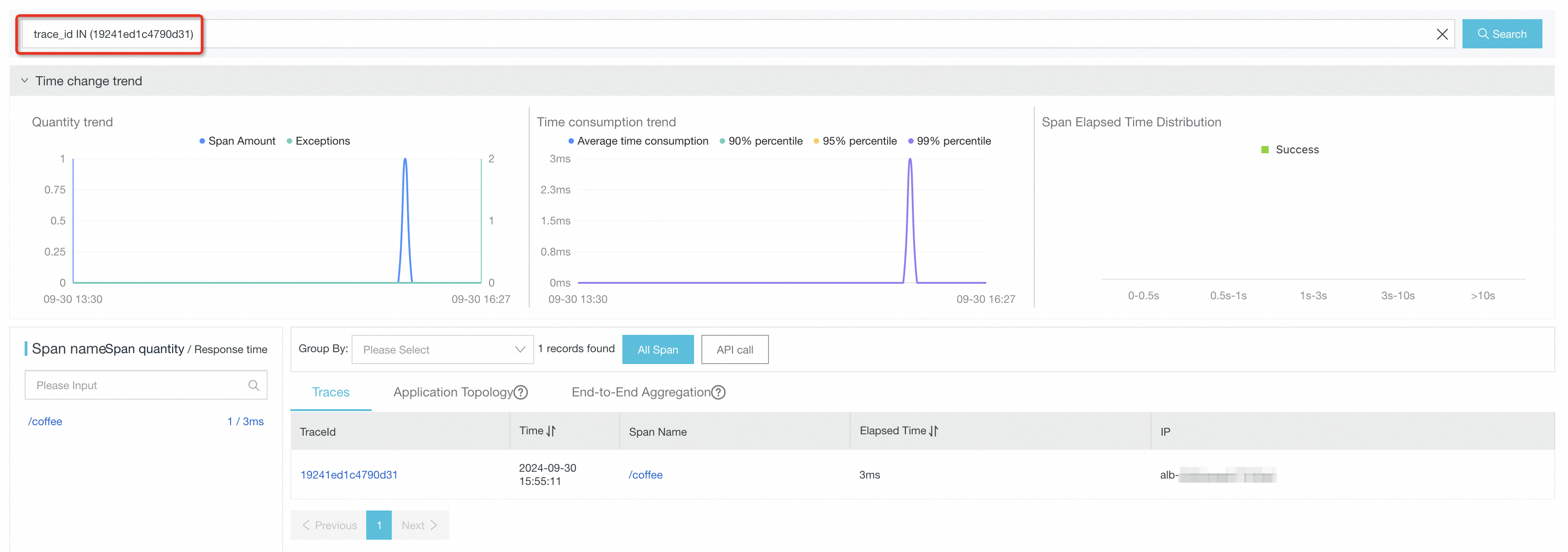Toggle the Span Amount legend item
The image size is (1568, 552).
[237, 141]
